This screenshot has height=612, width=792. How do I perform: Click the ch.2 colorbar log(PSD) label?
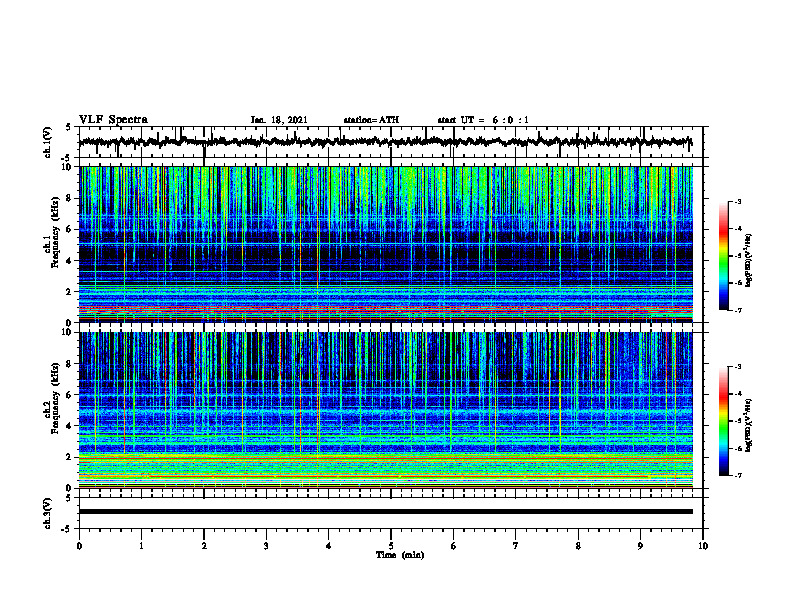(x=749, y=425)
